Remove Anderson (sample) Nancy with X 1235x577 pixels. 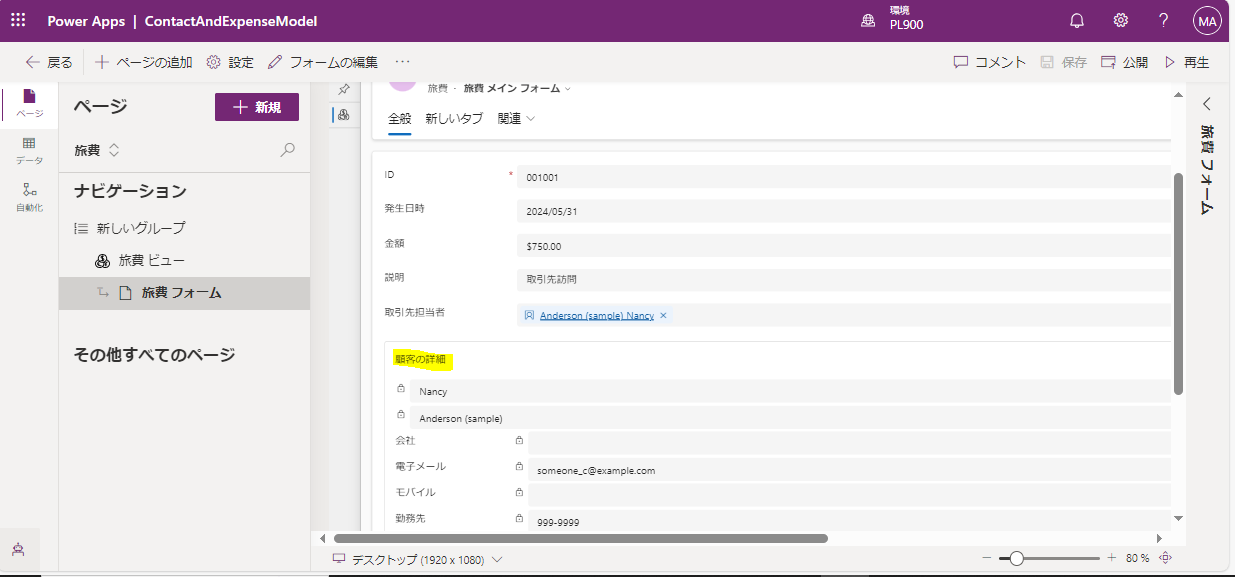tap(663, 315)
